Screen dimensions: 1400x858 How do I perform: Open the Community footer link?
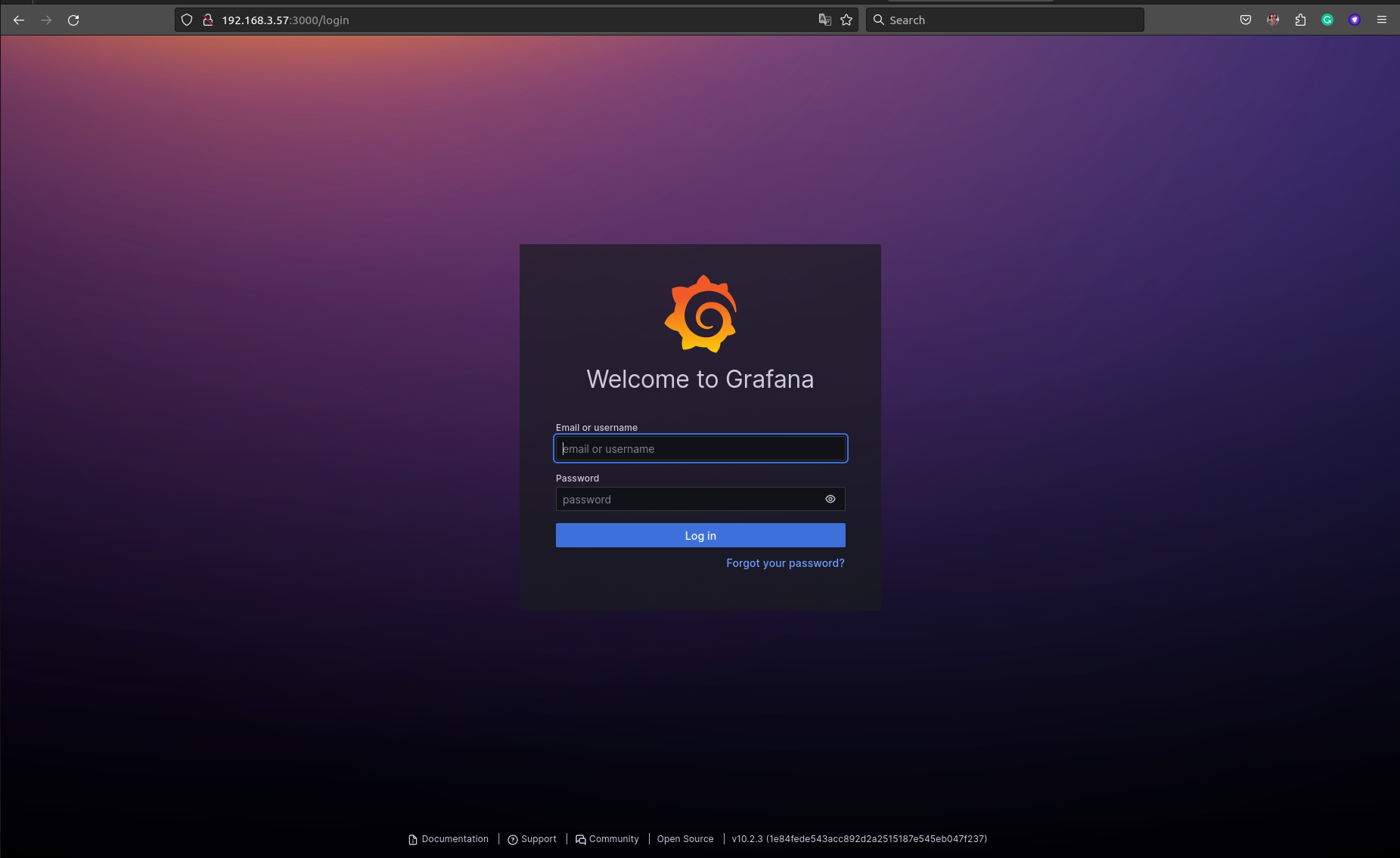(x=607, y=839)
